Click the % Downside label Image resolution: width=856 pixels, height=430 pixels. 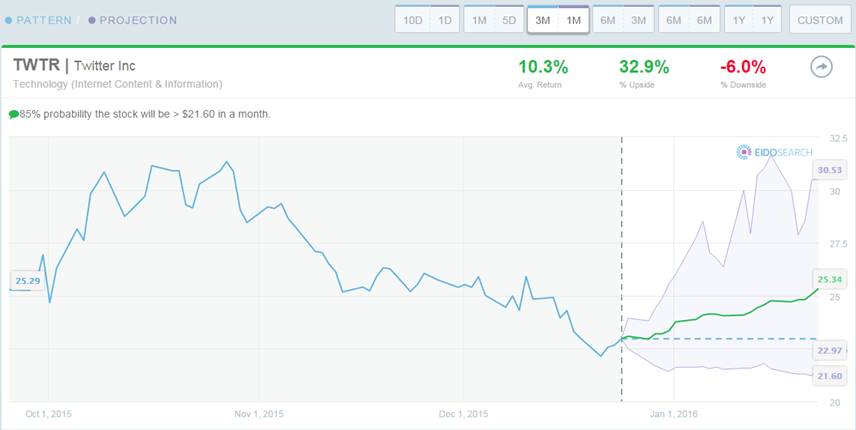[743, 86]
